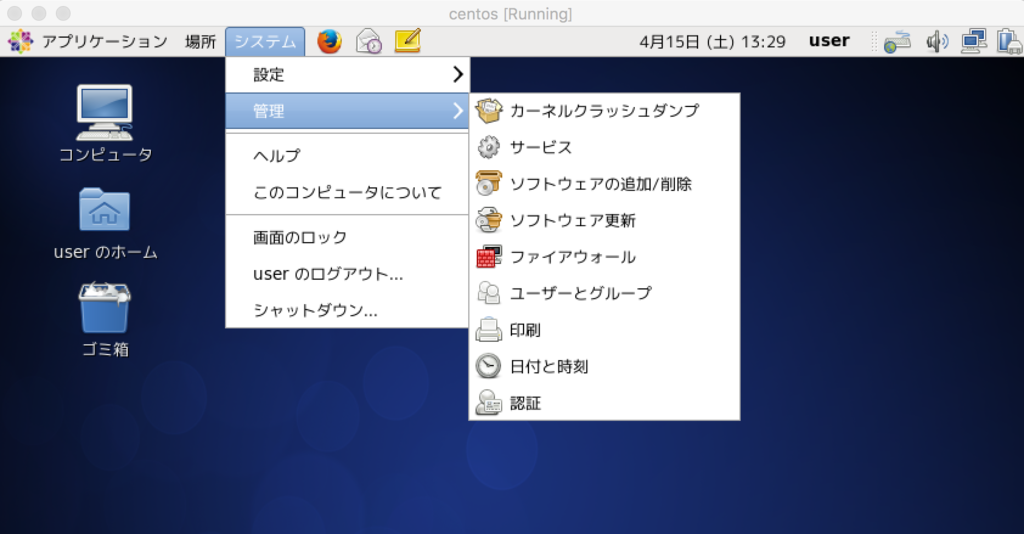Choose このコンピュータについて
Screen dimensions: 1024x534
pyautogui.click(x=347, y=192)
